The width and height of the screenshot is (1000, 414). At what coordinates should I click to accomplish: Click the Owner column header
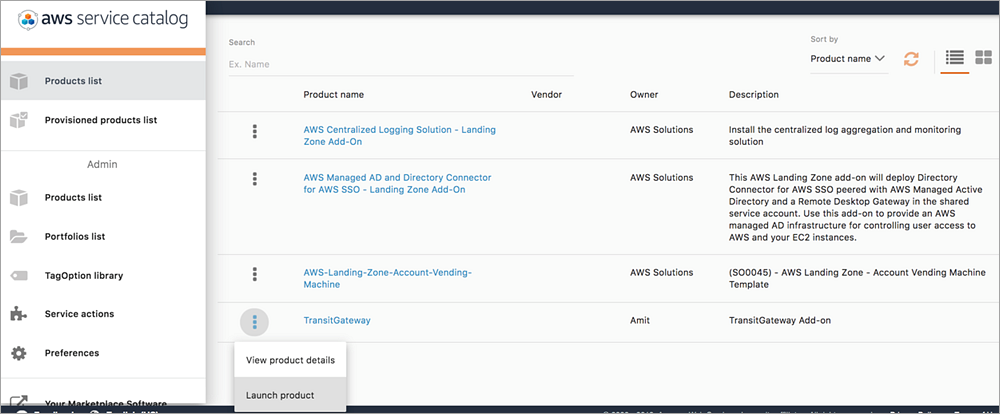(x=644, y=94)
